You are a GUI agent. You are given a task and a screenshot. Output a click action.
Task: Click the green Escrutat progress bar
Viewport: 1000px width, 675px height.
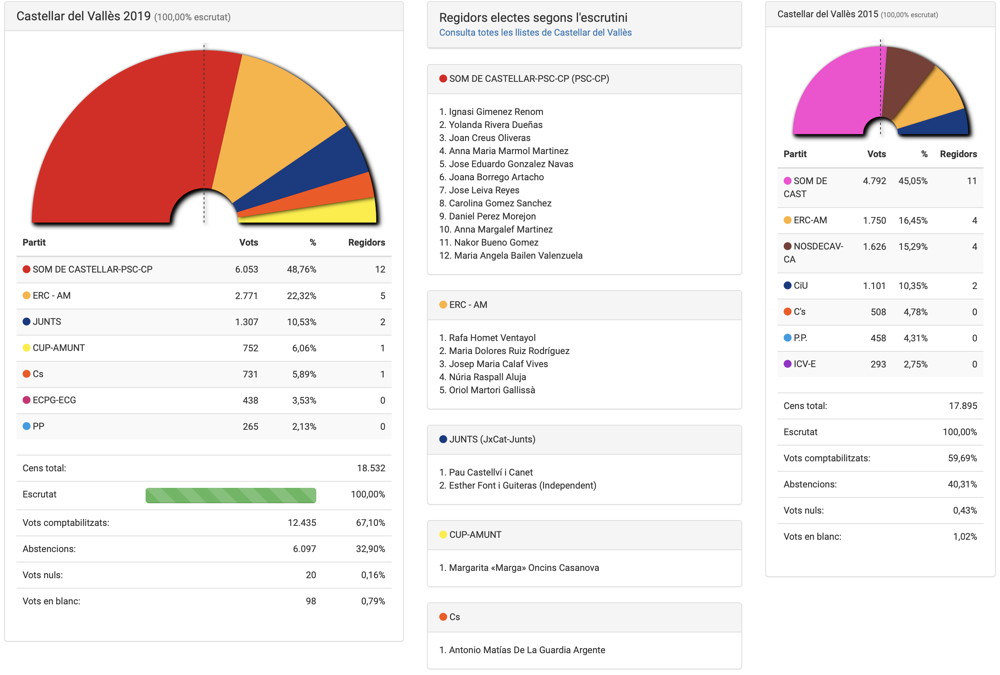pos(230,495)
